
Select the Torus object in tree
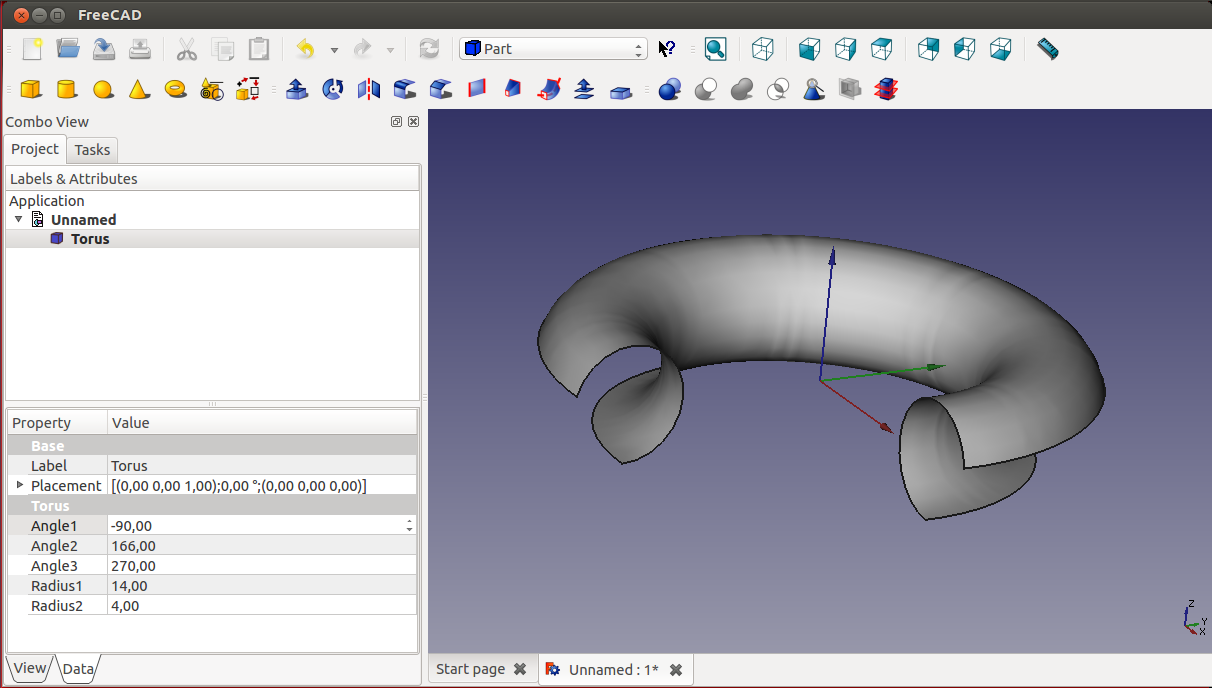[x=90, y=239]
